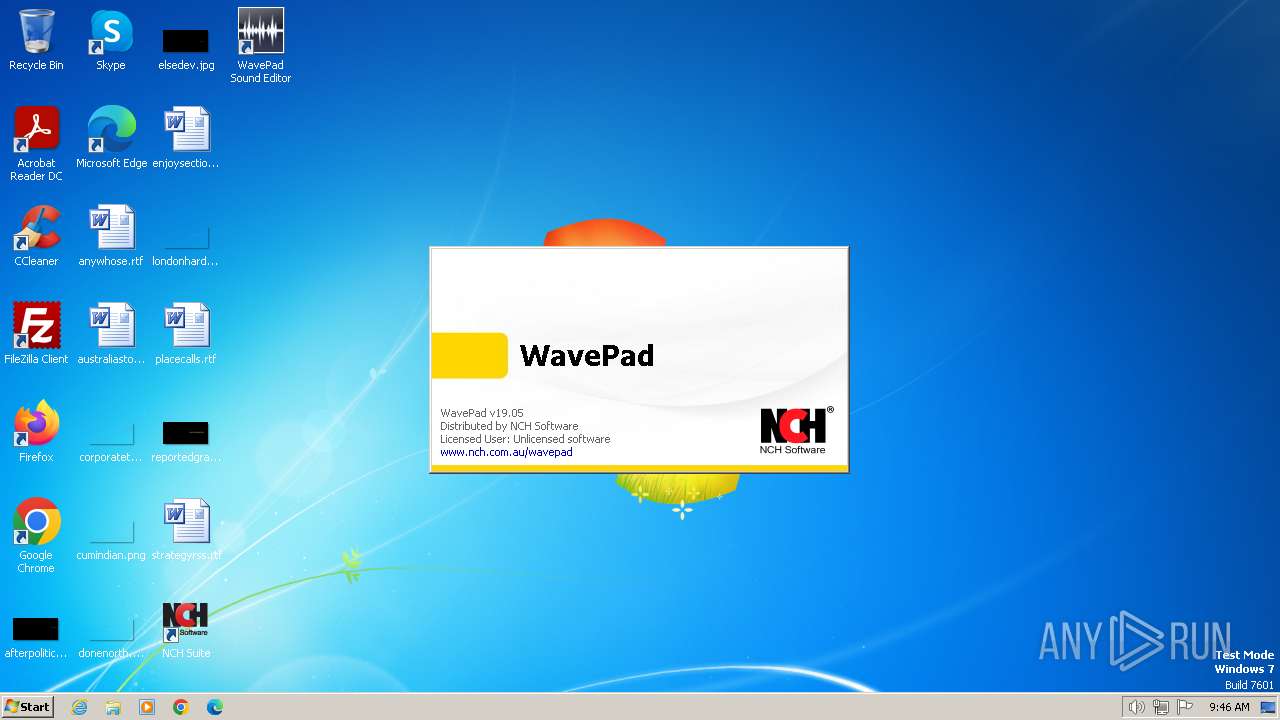Click the Distributed by NCH Software text
Screen dimensions: 1280x720
[509, 426]
